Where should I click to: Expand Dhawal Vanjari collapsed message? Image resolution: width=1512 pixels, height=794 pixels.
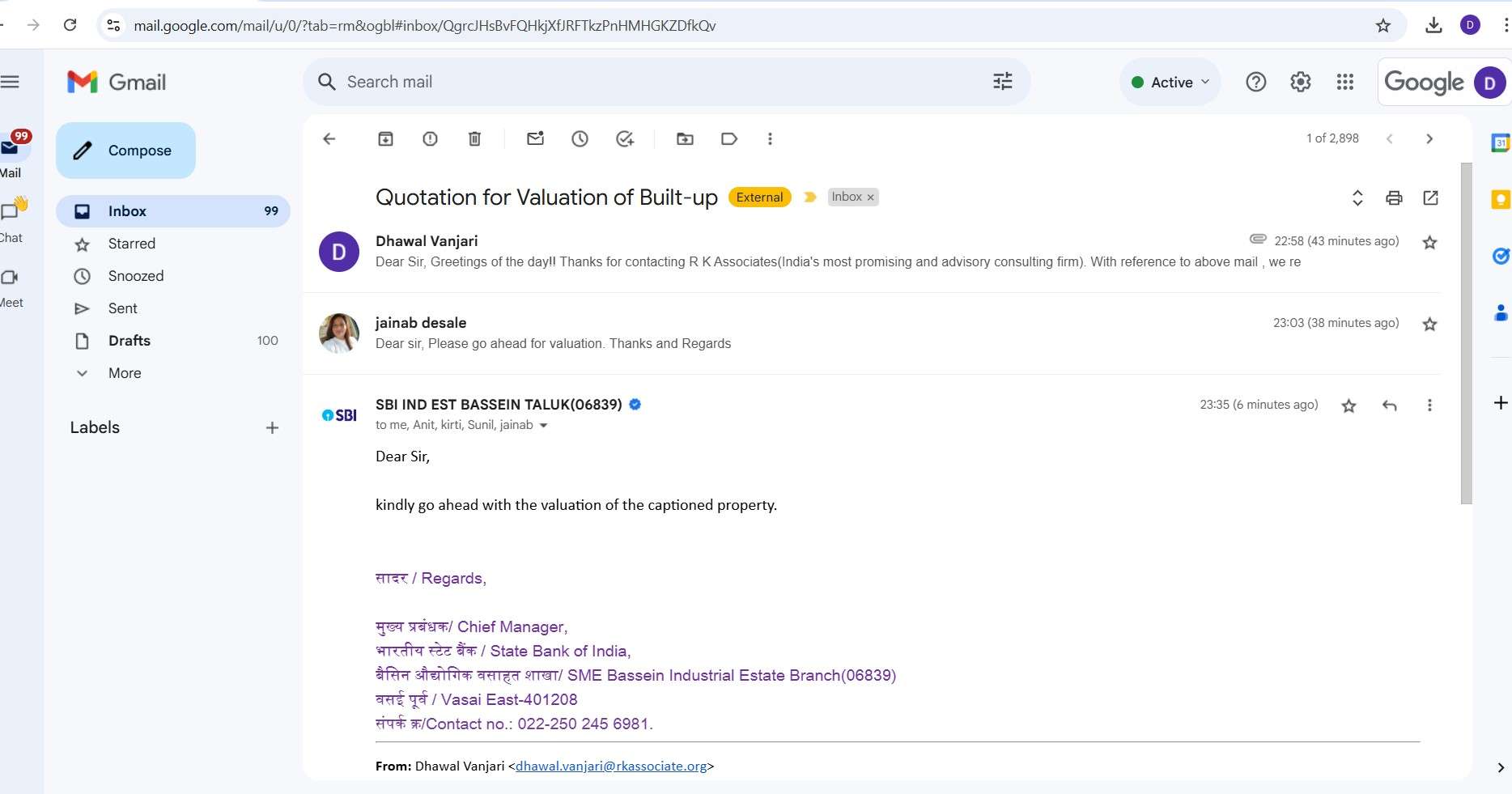pos(870,252)
